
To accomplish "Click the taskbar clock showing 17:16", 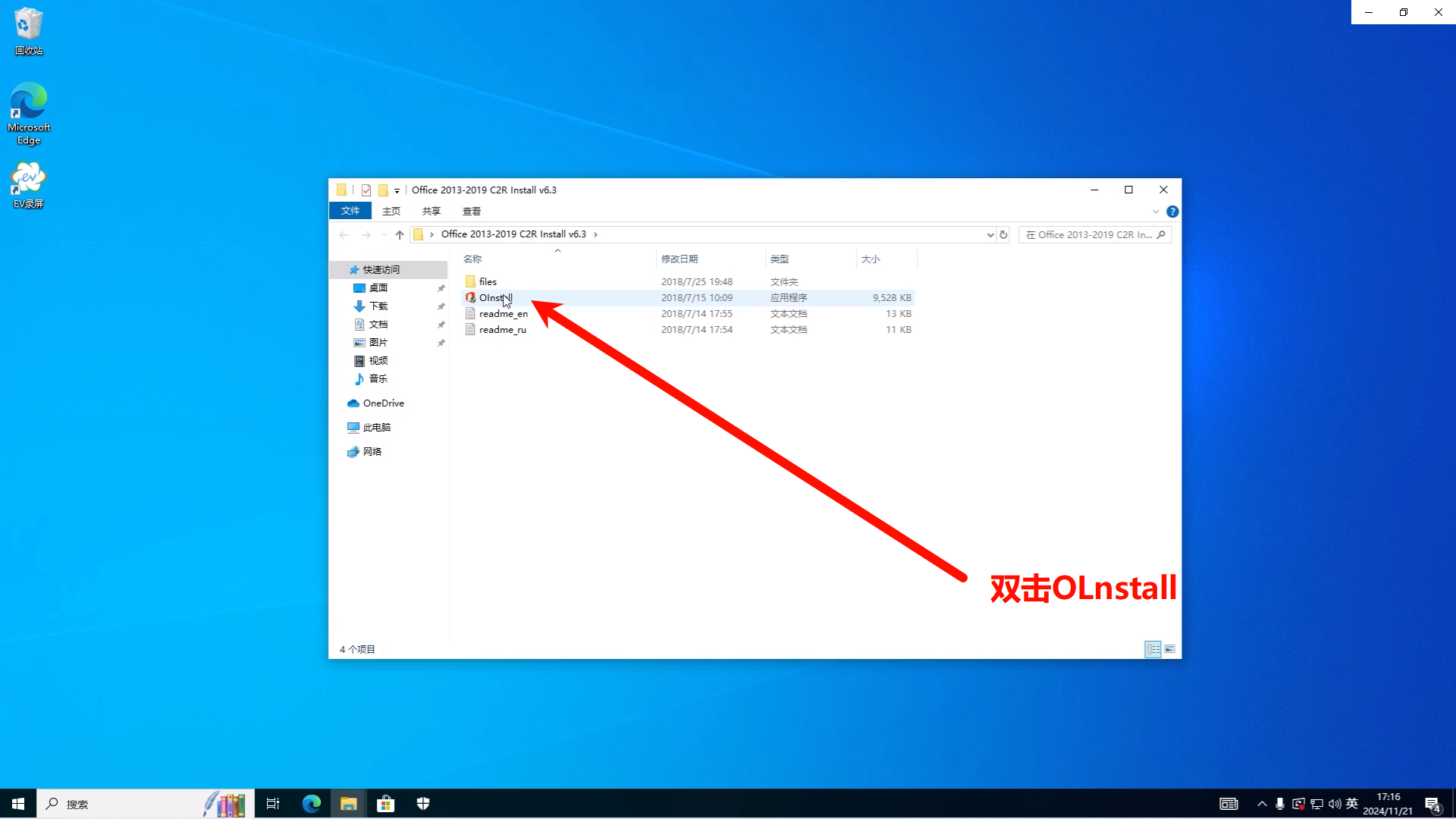I will tap(1388, 804).
